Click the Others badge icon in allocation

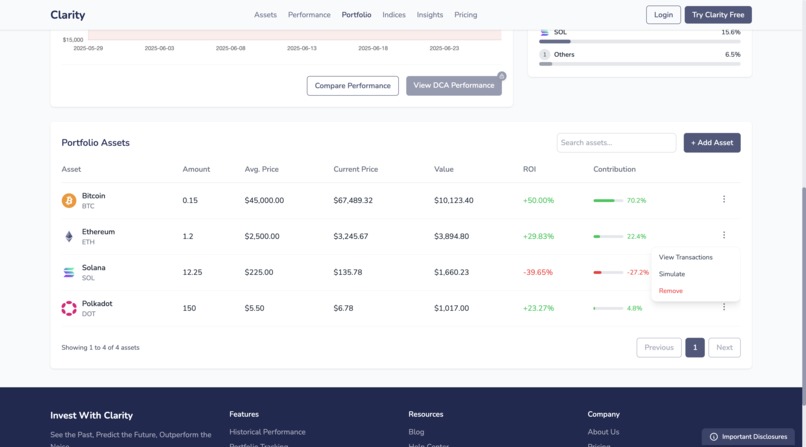(544, 54)
